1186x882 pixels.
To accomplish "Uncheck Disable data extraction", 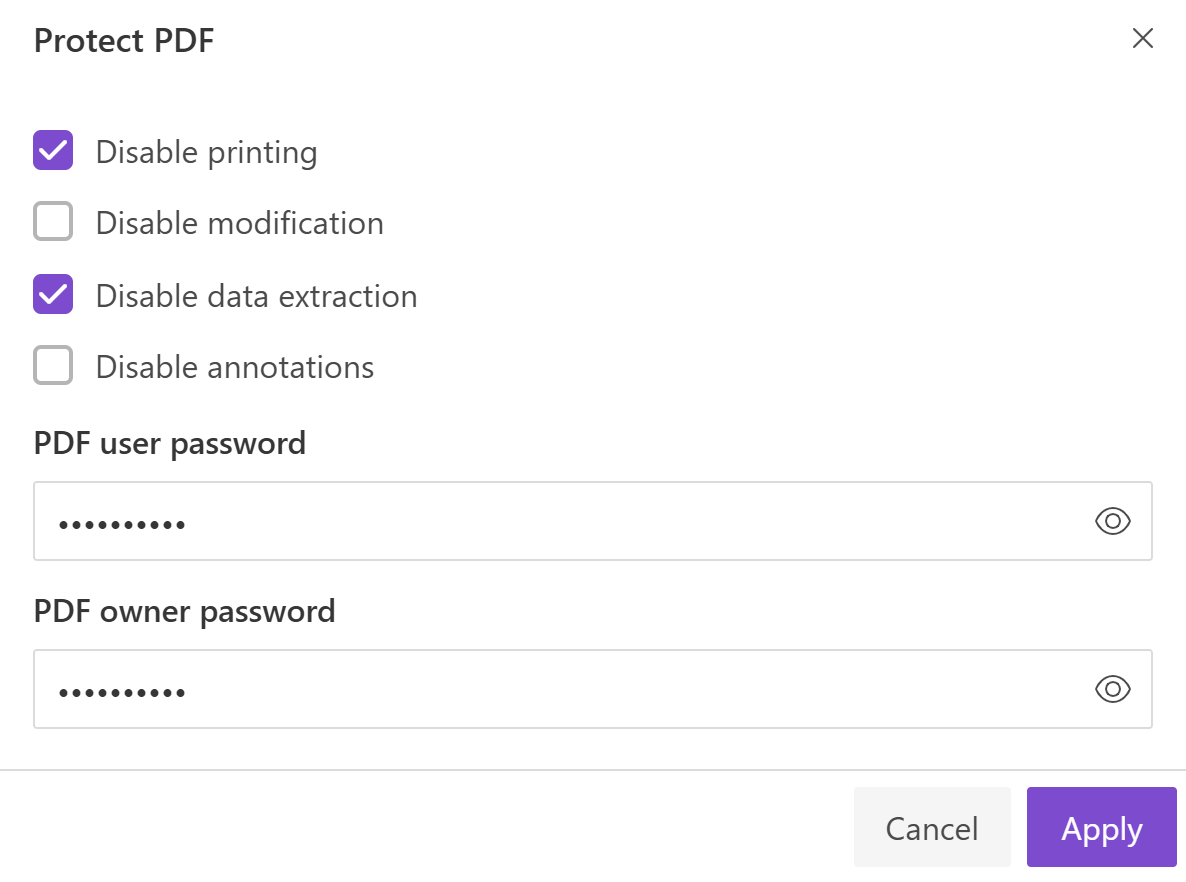I will point(53,294).
